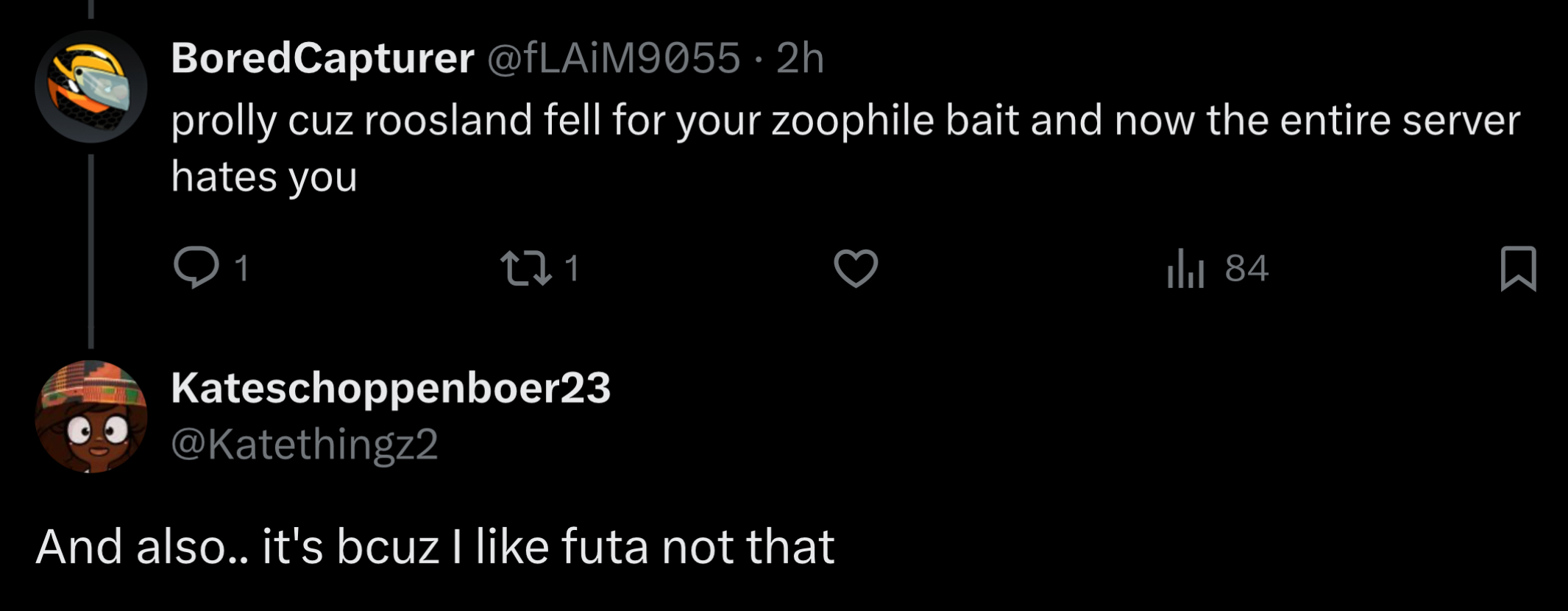Repost BoredCapturer's tweet via retweet icon
Screen dimensions: 1568x611
[x=525, y=268]
